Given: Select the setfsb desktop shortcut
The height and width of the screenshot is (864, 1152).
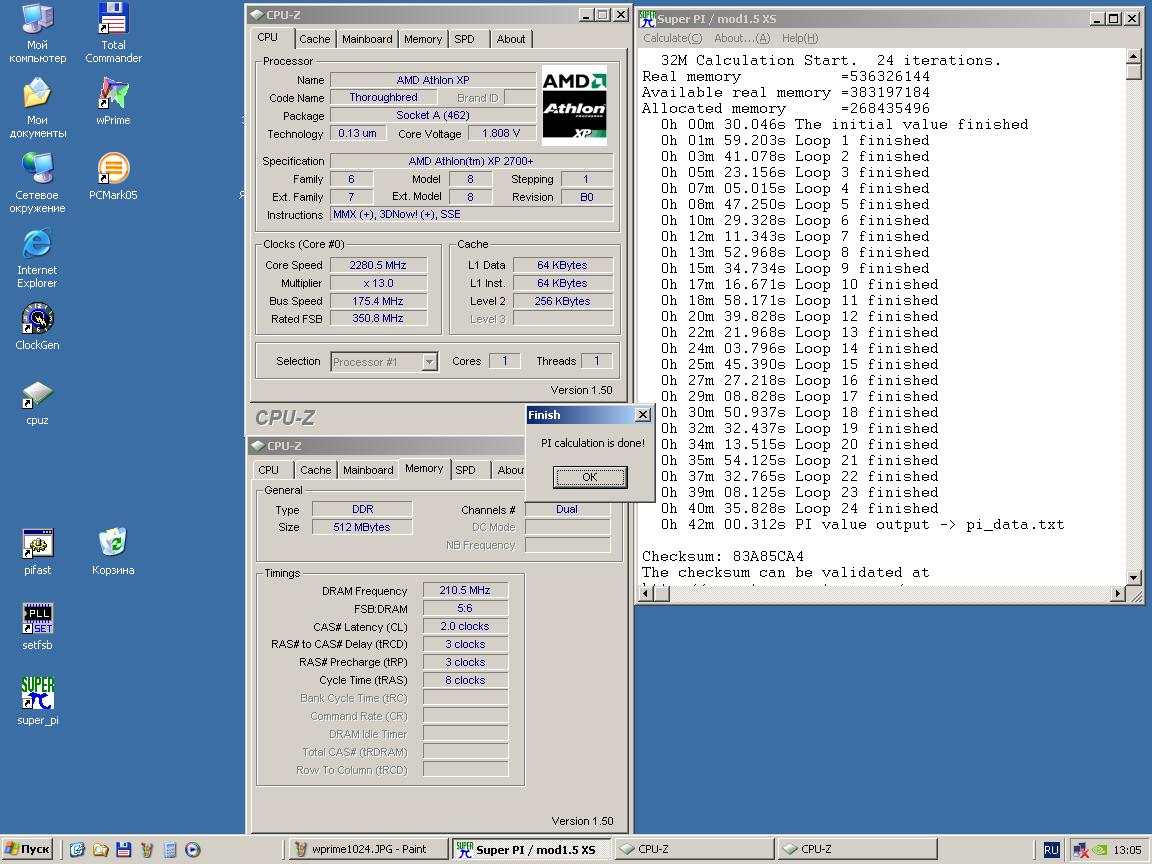Looking at the screenshot, I should point(37,627).
